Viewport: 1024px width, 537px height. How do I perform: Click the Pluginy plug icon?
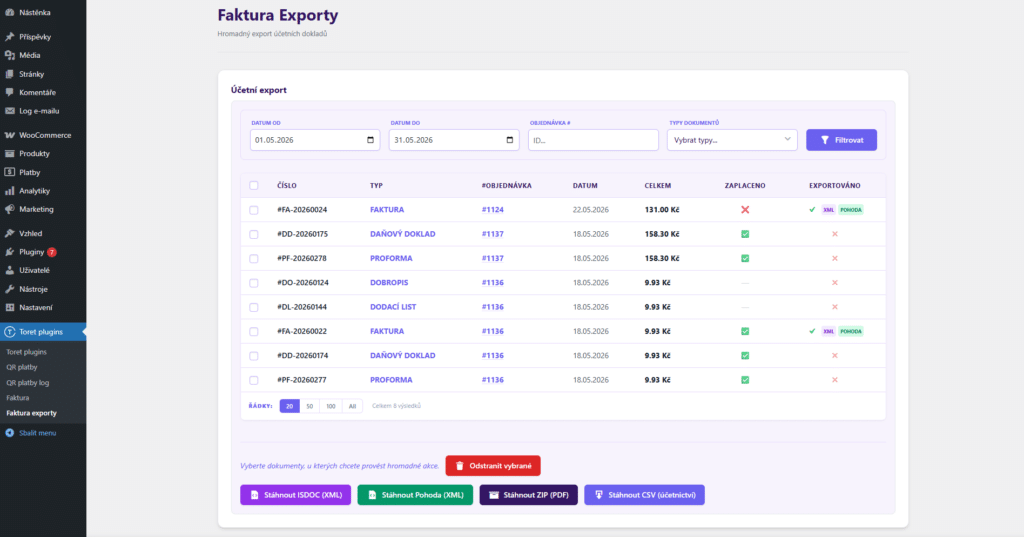click(x=10, y=252)
